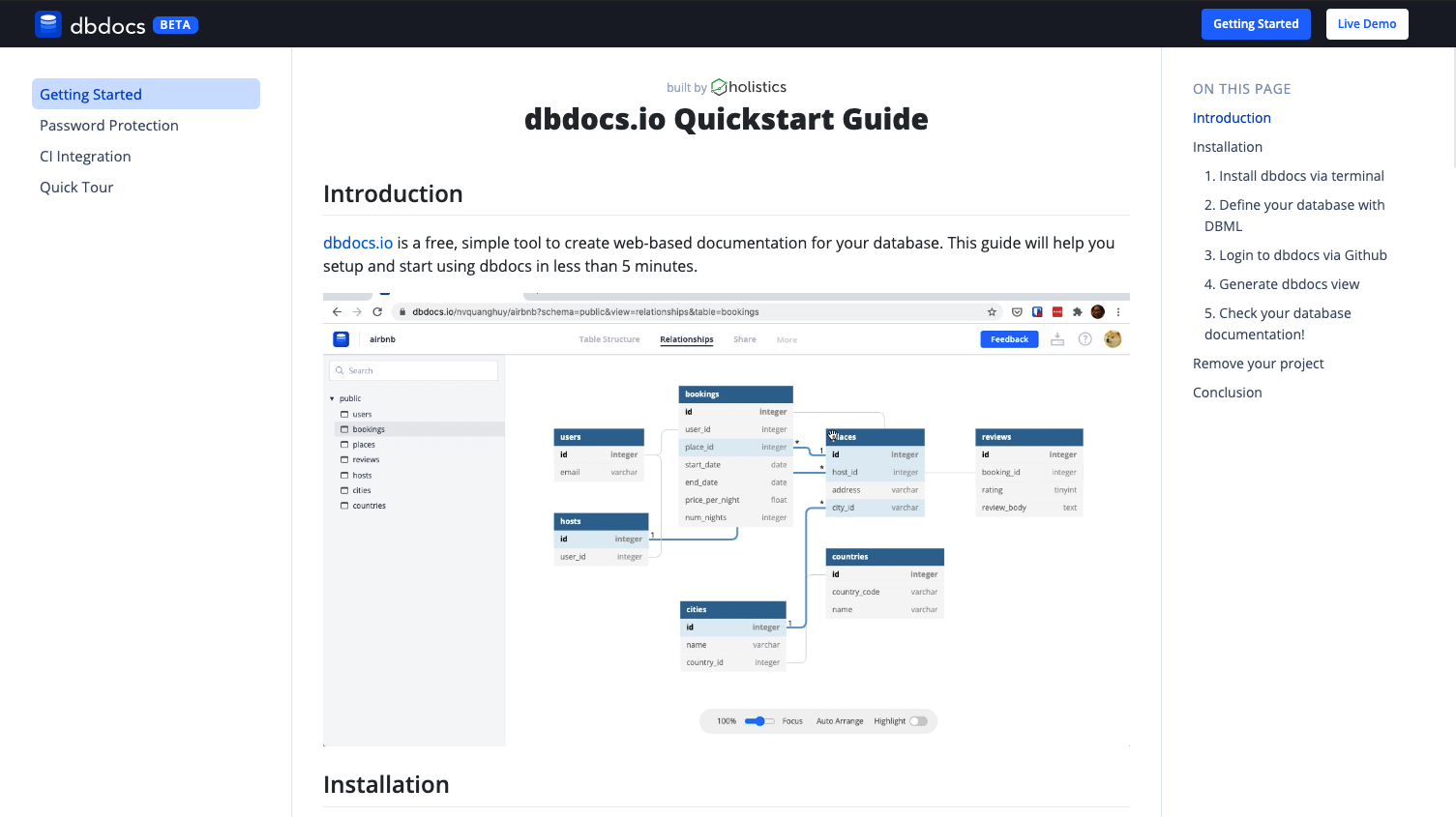Jump to Introduction in On This Page
This screenshot has width=1456, height=817.
[x=1232, y=118]
